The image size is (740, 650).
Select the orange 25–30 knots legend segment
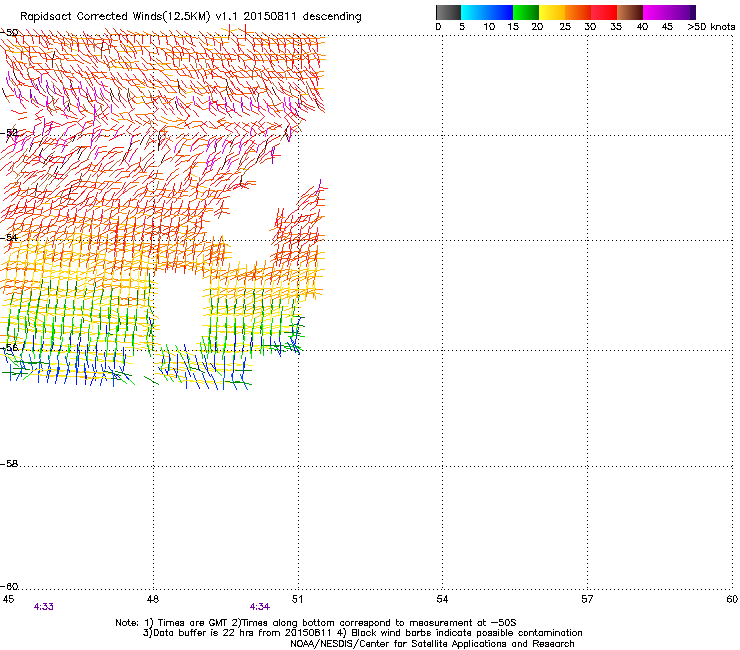(578, 12)
